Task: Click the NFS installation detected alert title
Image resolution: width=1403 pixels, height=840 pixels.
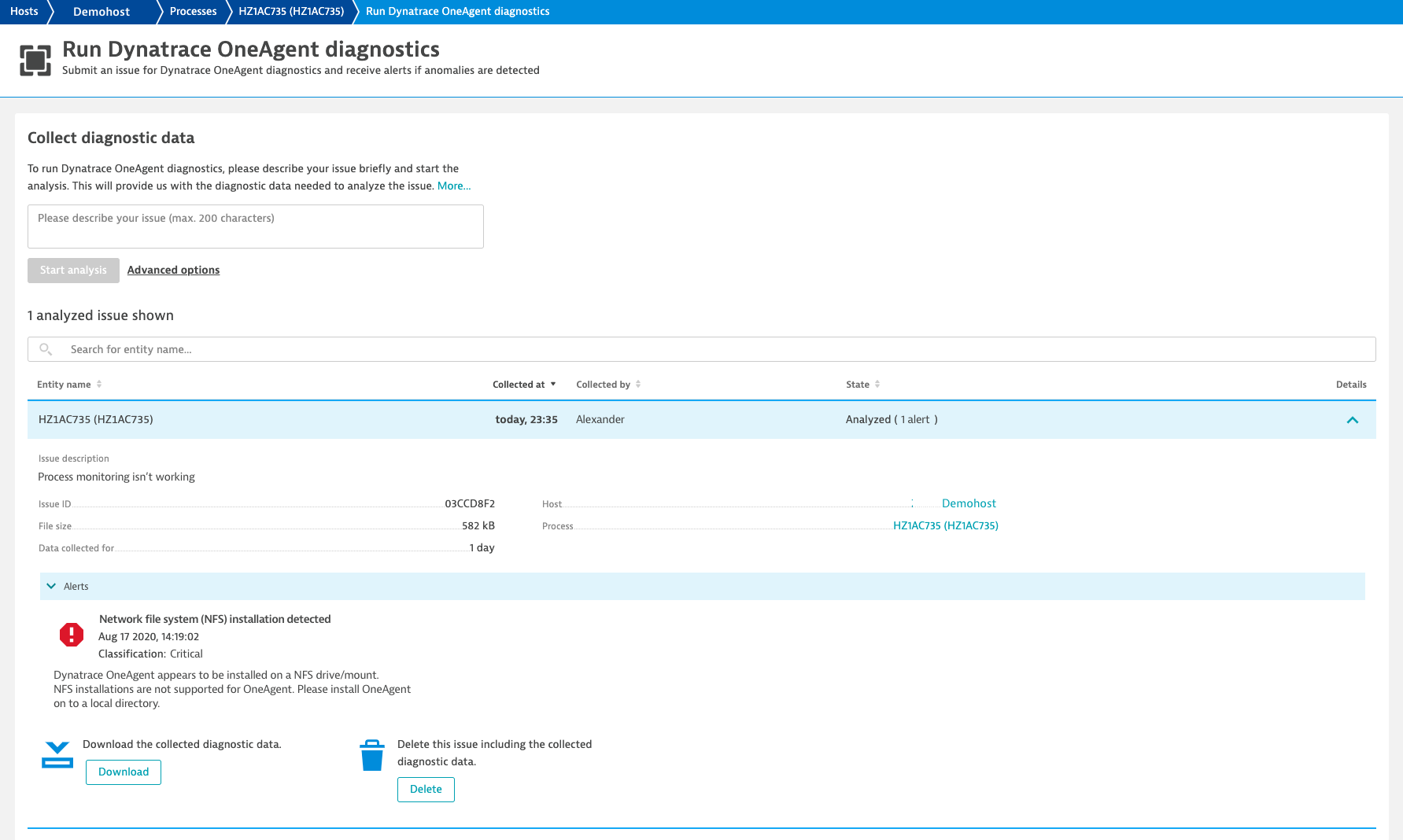Action: pos(215,620)
